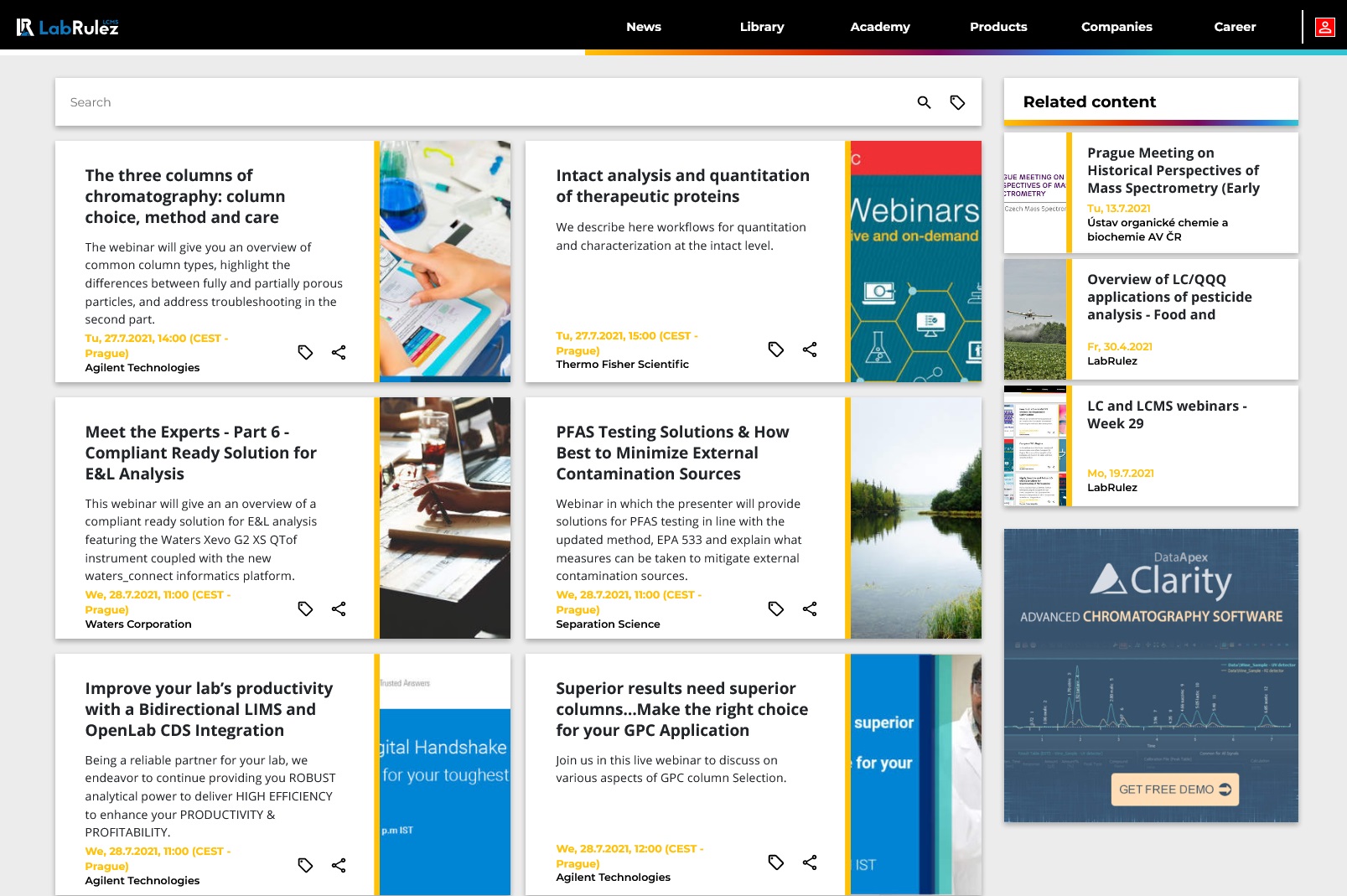1347x896 pixels.
Task: Click writing hands thumbnail on Experts card
Action: point(444,518)
